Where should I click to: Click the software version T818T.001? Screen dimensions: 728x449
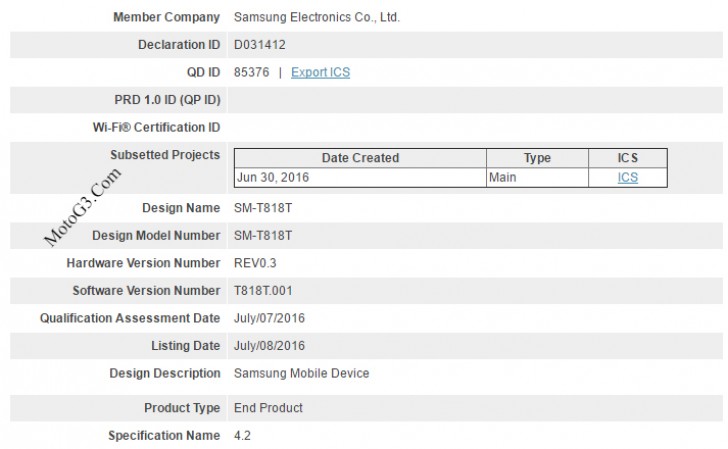[x=263, y=291]
